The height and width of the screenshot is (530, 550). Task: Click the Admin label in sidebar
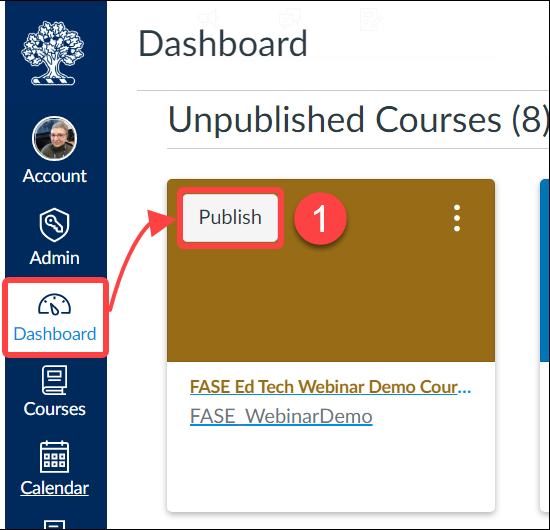54,258
